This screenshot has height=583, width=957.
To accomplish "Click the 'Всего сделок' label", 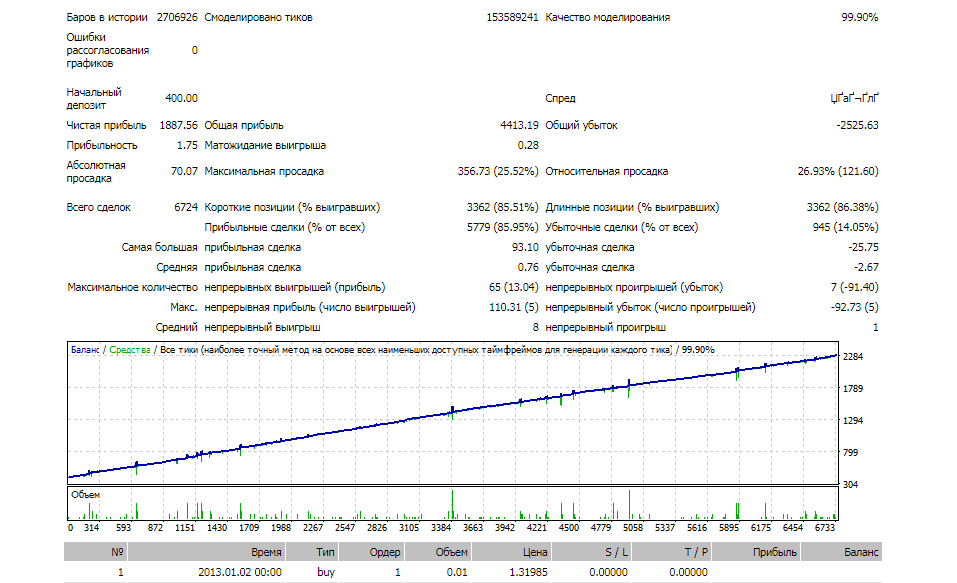I will (x=98, y=207).
